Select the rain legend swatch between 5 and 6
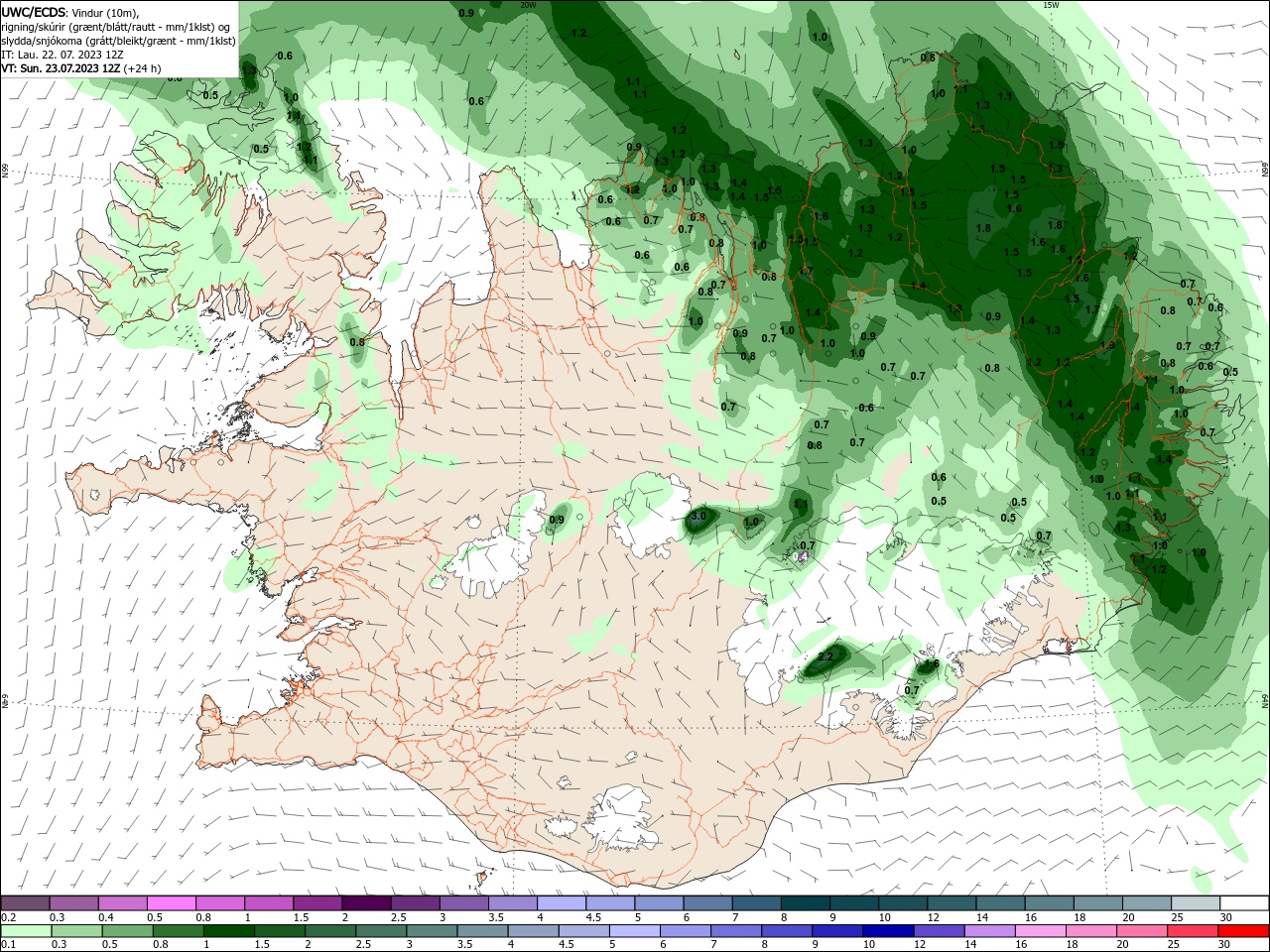 634,931
